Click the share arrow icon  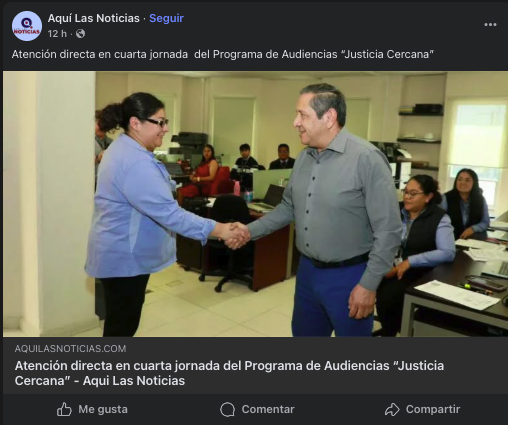pyautogui.click(x=392, y=409)
